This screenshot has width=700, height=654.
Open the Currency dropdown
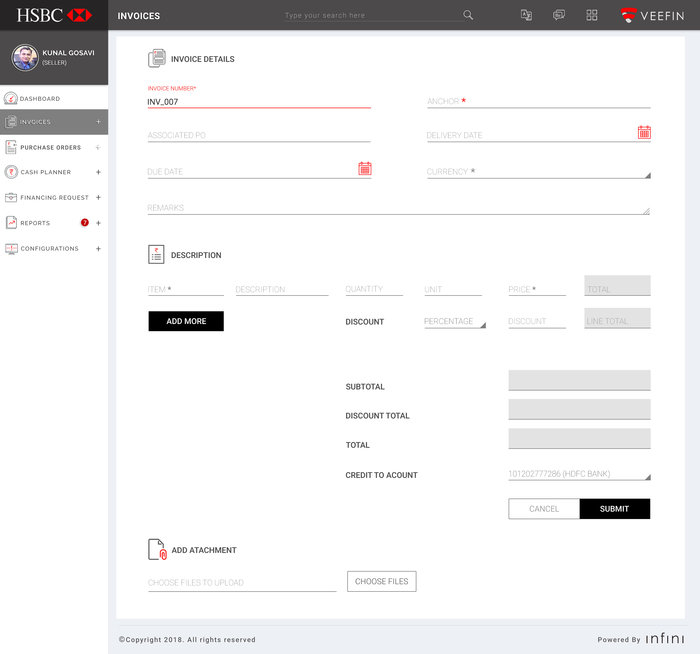(x=538, y=172)
